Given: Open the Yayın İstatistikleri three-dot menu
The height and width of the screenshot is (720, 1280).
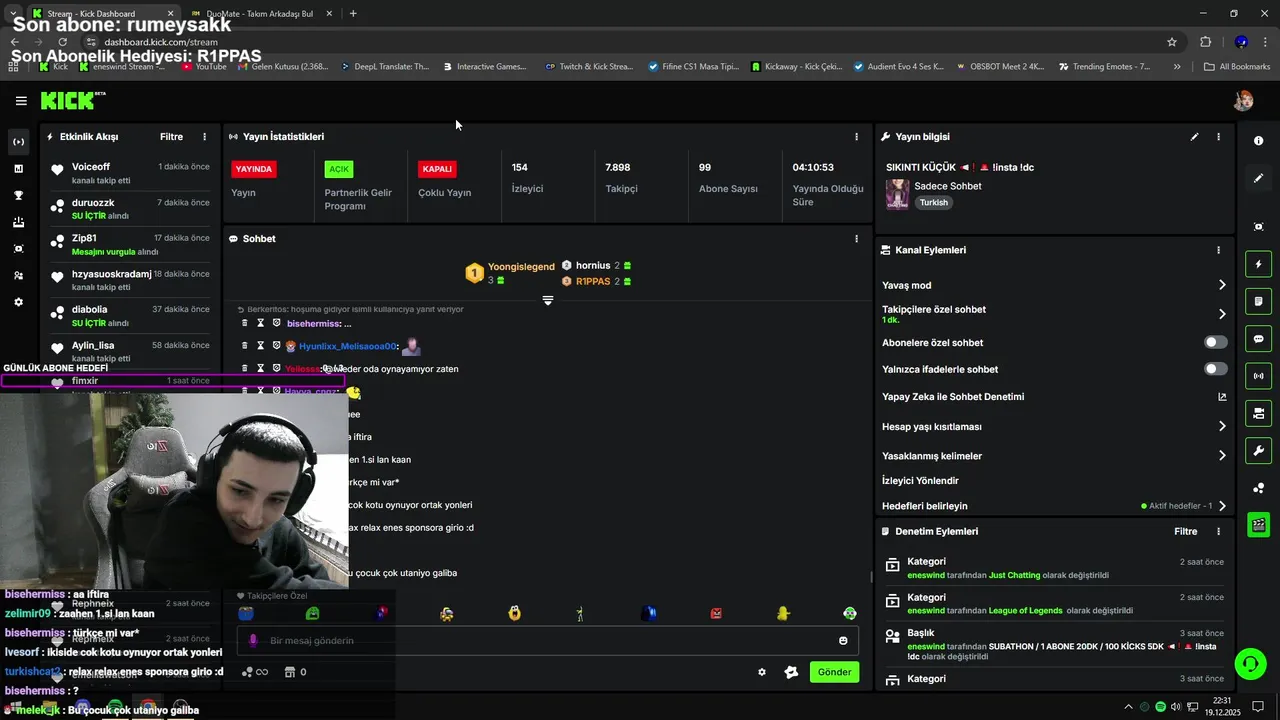Looking at the screenshot, I should [856, 137].
